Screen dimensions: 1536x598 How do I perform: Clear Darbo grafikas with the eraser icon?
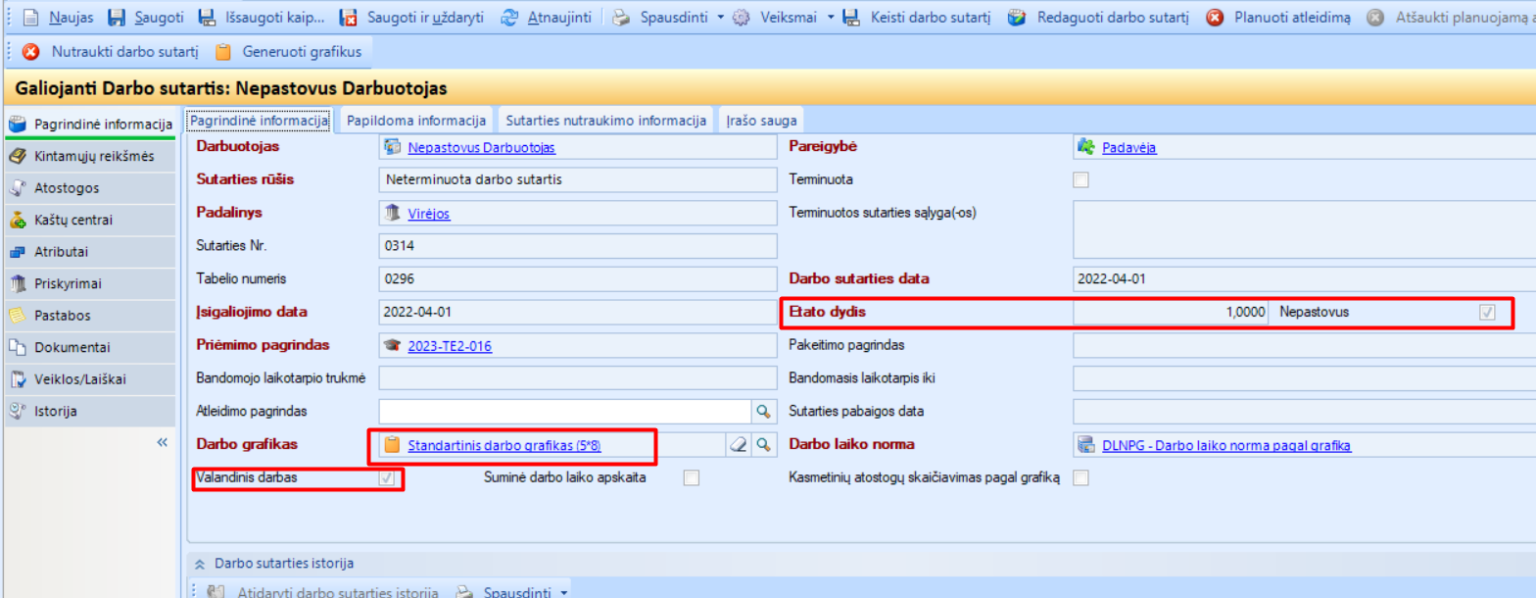[x=738, y=445]
